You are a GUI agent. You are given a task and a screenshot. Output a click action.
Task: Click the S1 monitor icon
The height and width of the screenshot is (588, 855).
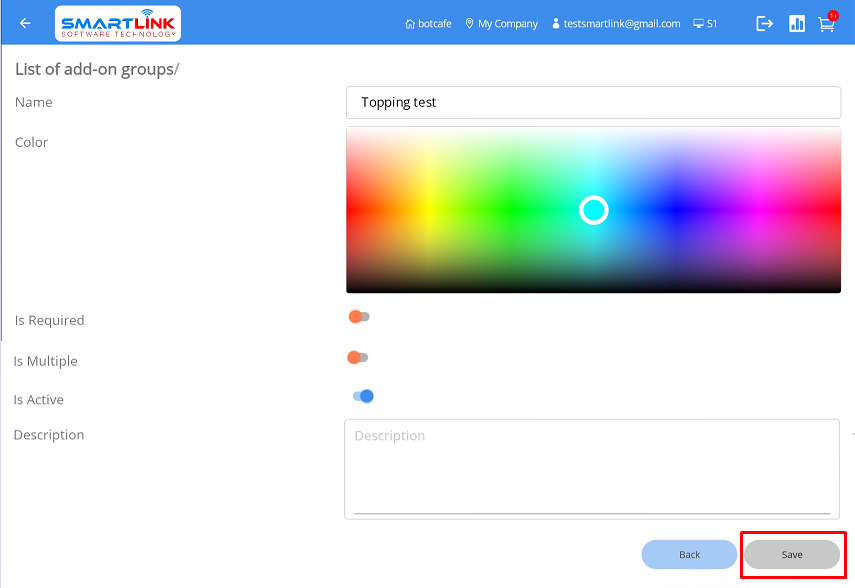698,24
